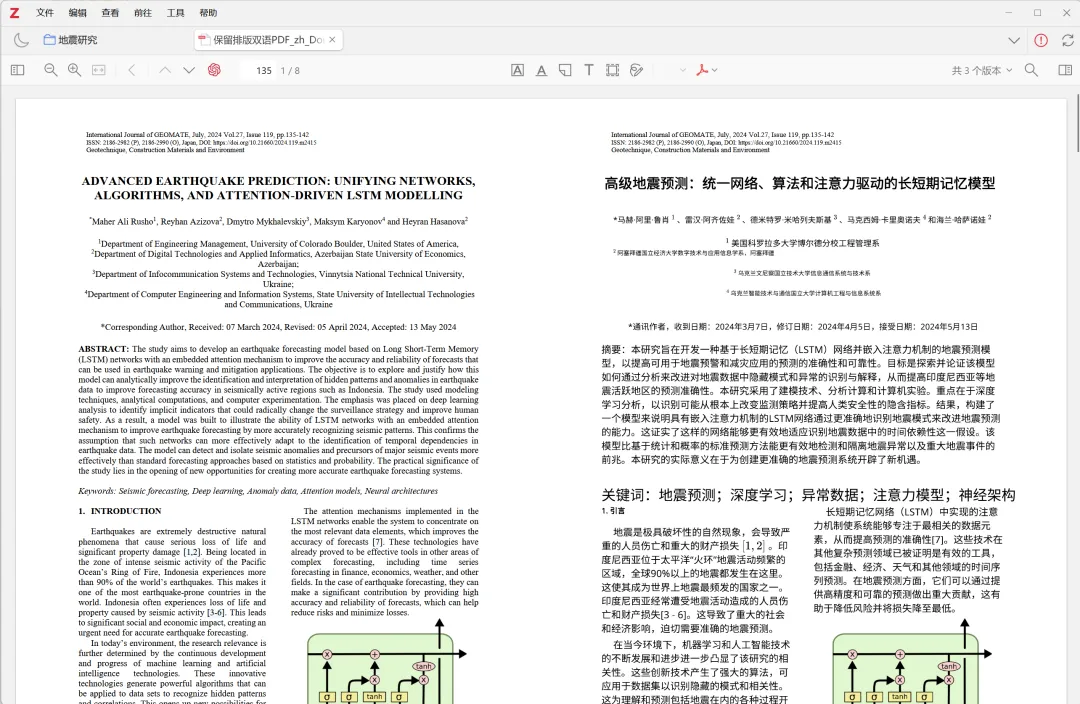Open the 查看 menu
This screenshot has width=1080, height=704.
click(x=110, y=12)
